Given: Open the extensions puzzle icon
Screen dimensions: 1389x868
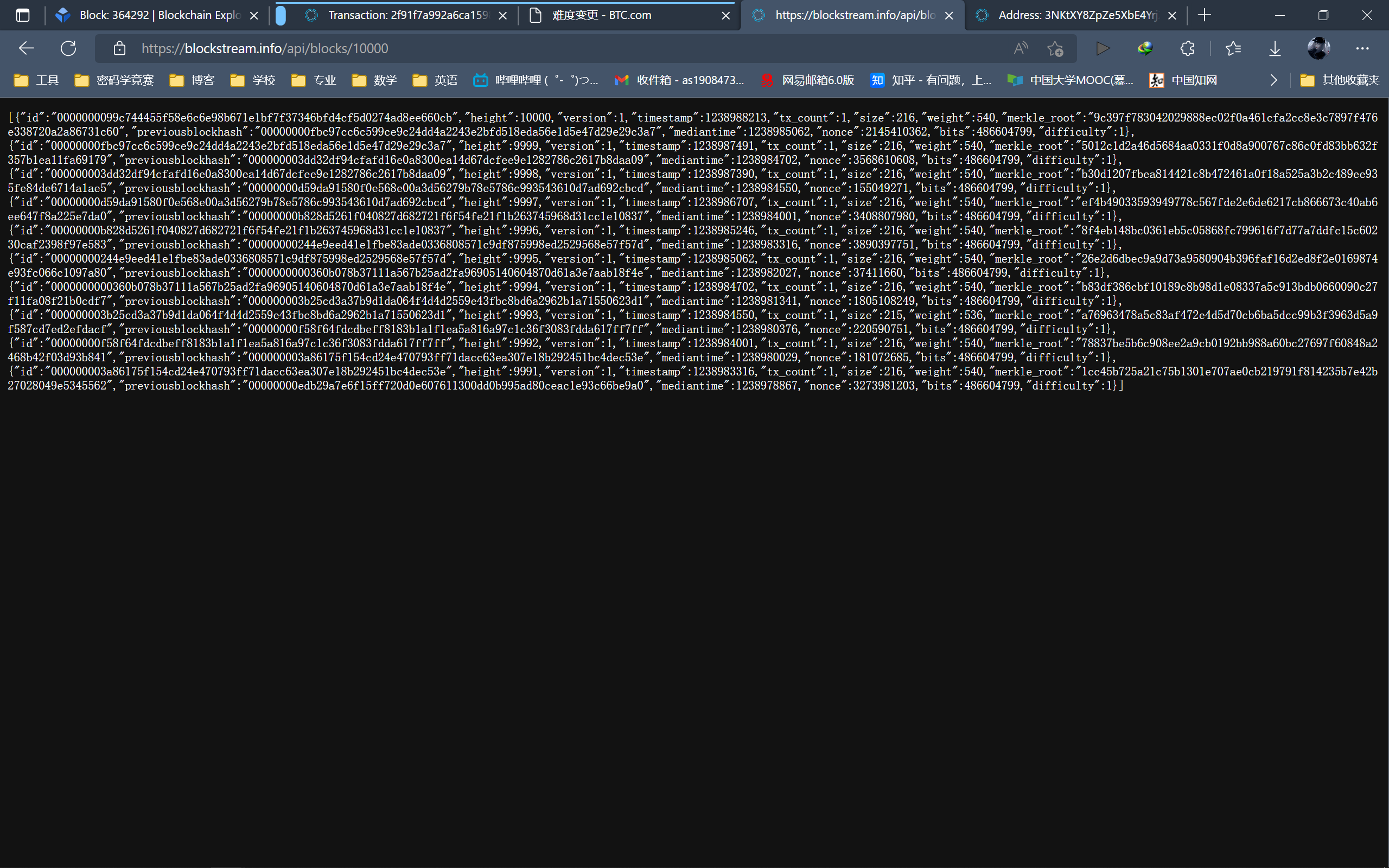Looking at the screenshot, I should (x=1187, y=48).
